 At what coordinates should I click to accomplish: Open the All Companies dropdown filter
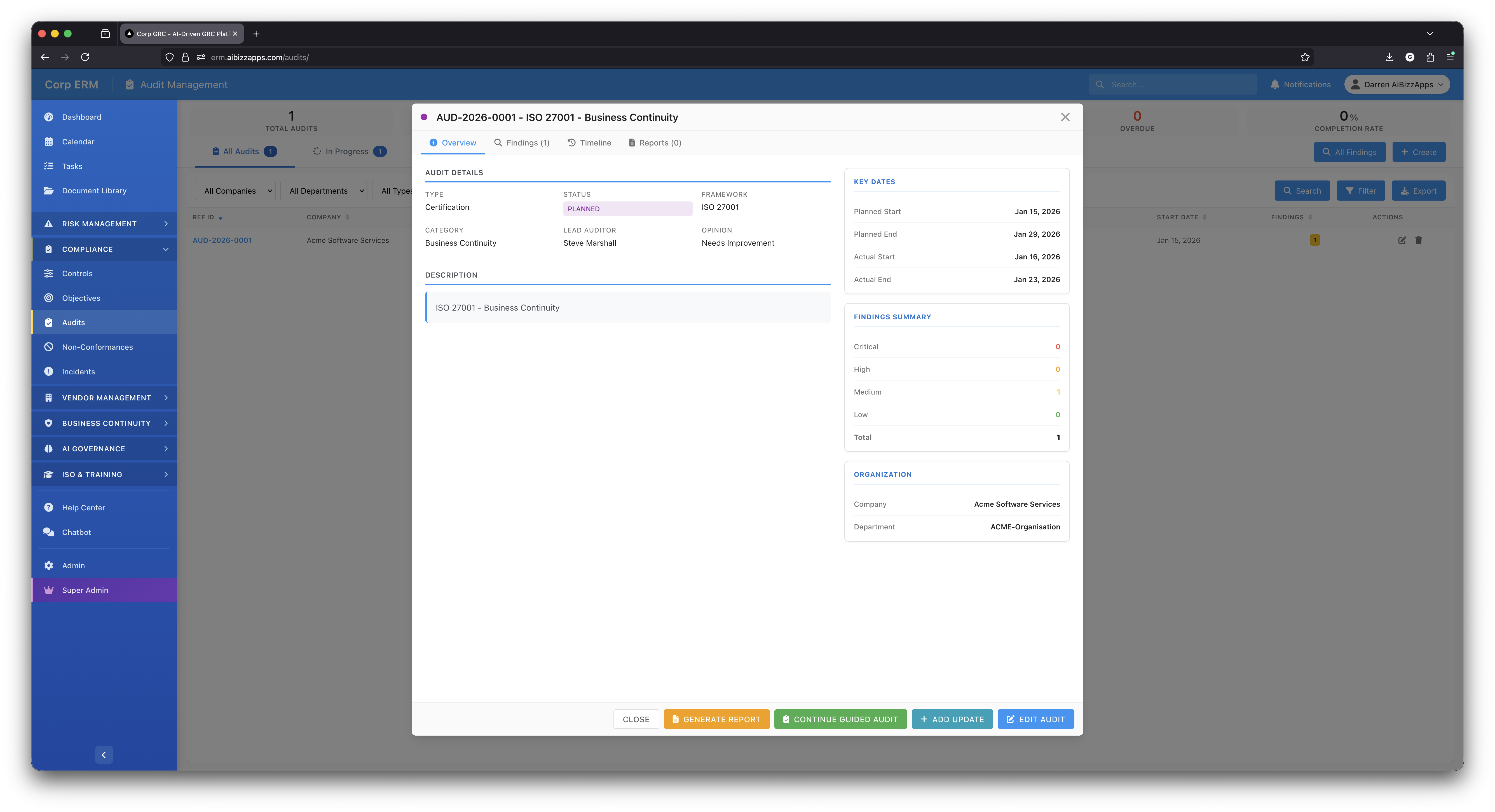[x=235, y=190]
